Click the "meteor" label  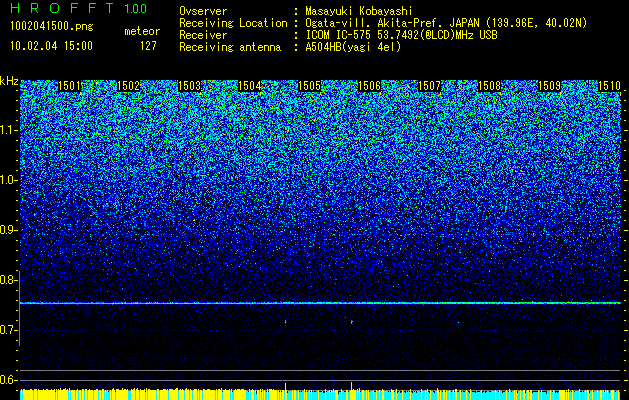tap(142, 31)
